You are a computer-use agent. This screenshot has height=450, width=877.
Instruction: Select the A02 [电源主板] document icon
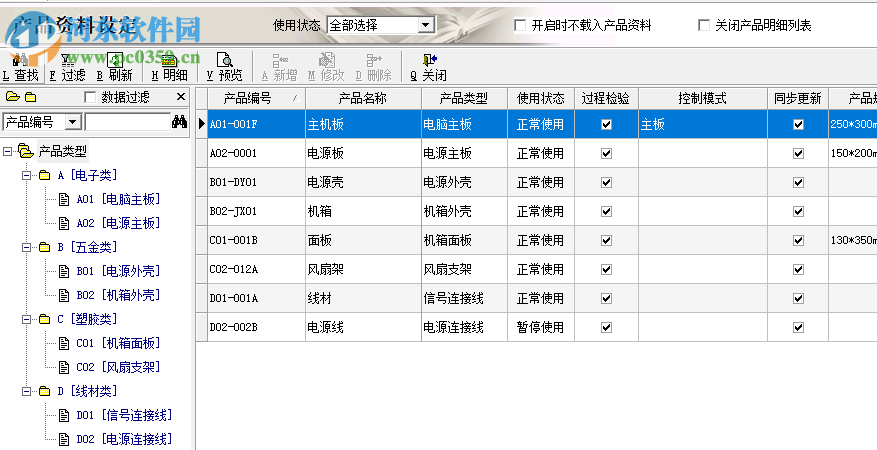coord(64,223)
